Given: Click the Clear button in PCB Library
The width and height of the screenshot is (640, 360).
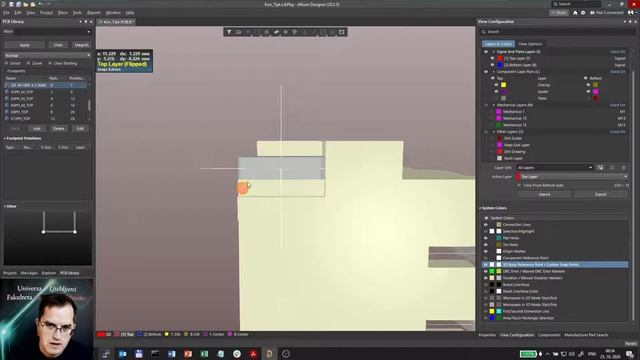Looking at the screenshot, I should pyautogui.click(x=58, y=45).
